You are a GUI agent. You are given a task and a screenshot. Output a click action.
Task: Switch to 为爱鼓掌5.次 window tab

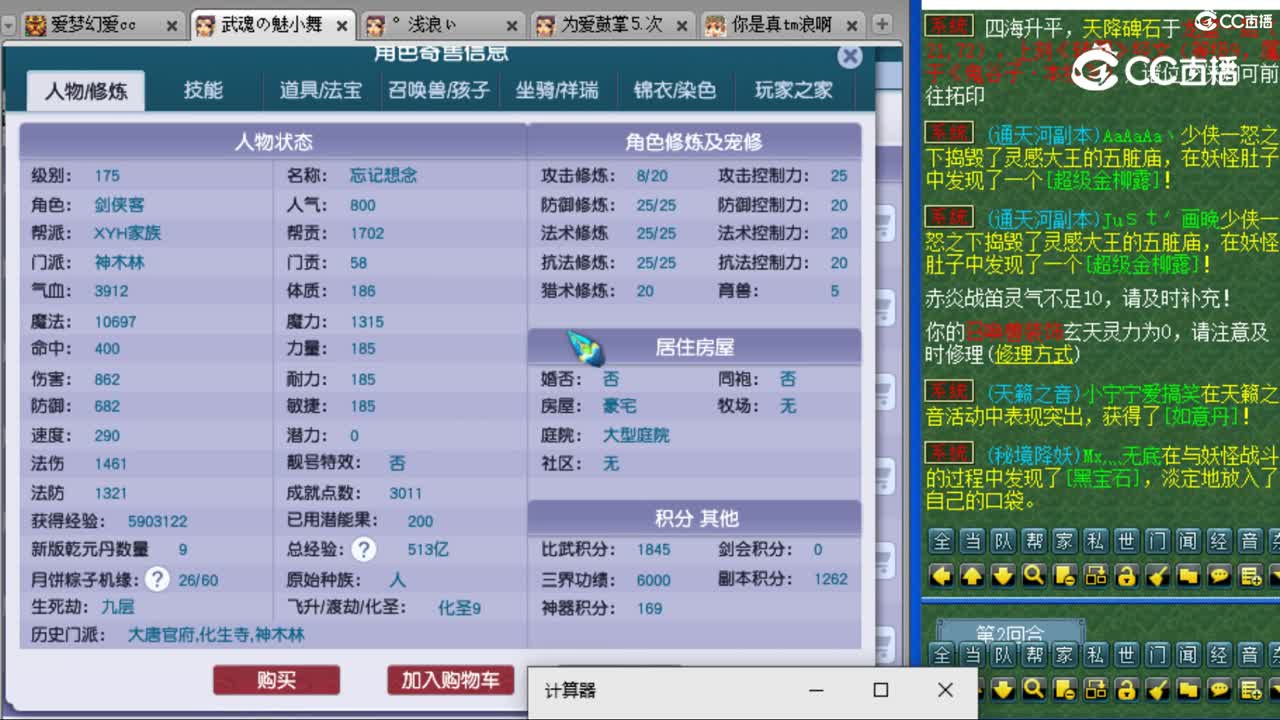pyautogui.click(x=612, y=27)
